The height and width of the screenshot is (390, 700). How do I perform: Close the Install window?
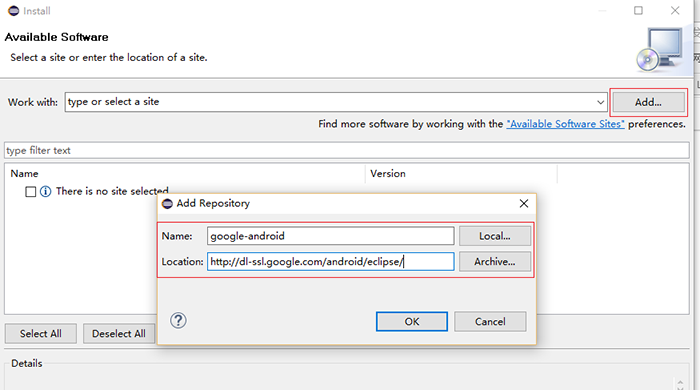(x=675, y=10)
